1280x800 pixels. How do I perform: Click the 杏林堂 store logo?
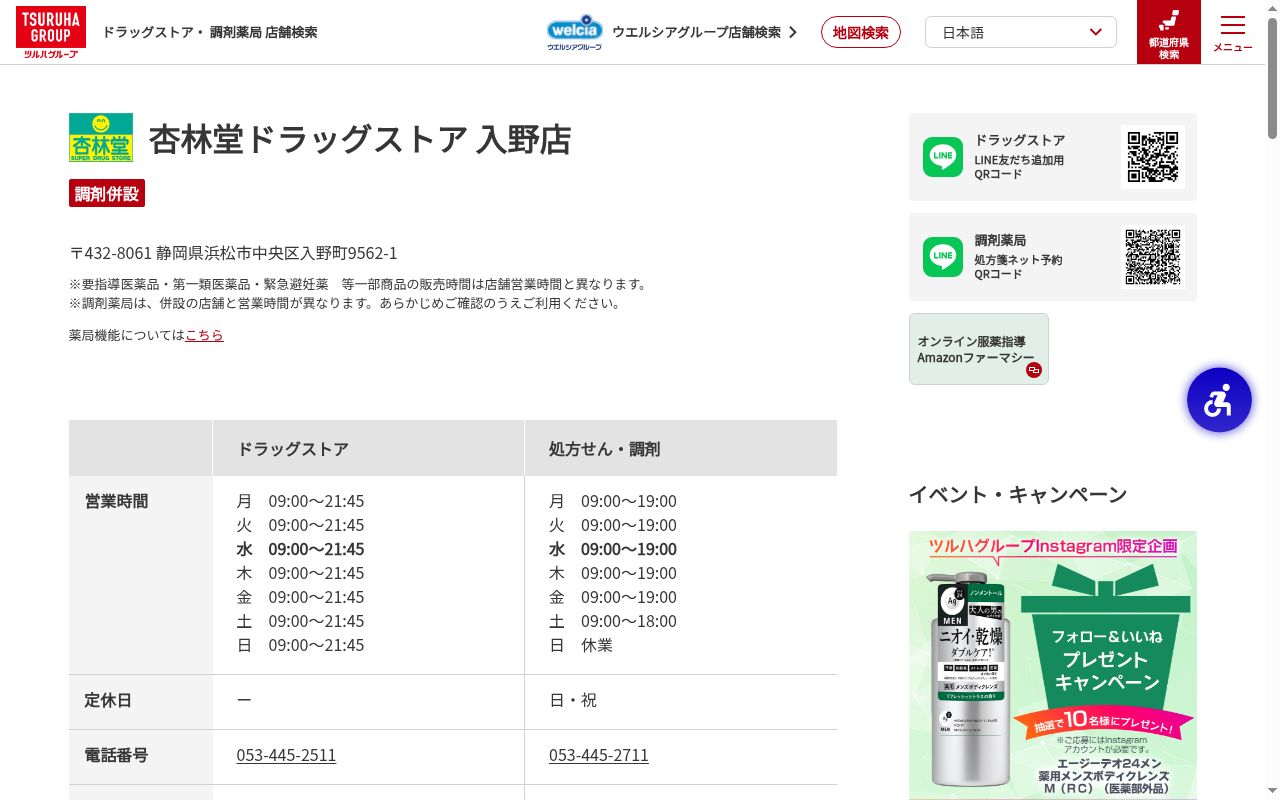coord(101,138)
